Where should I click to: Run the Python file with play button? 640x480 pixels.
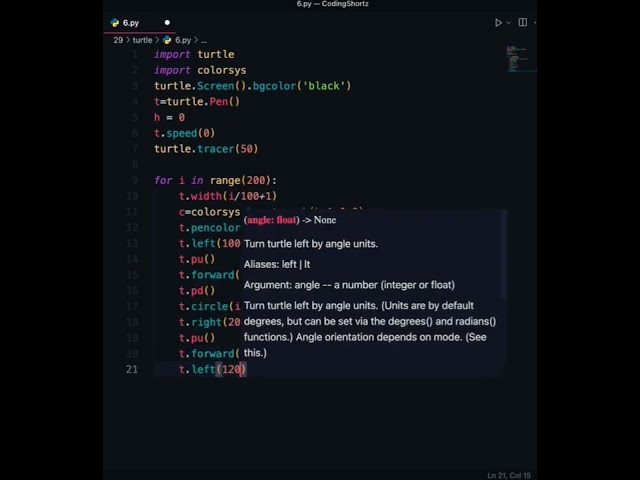[498, 22]
